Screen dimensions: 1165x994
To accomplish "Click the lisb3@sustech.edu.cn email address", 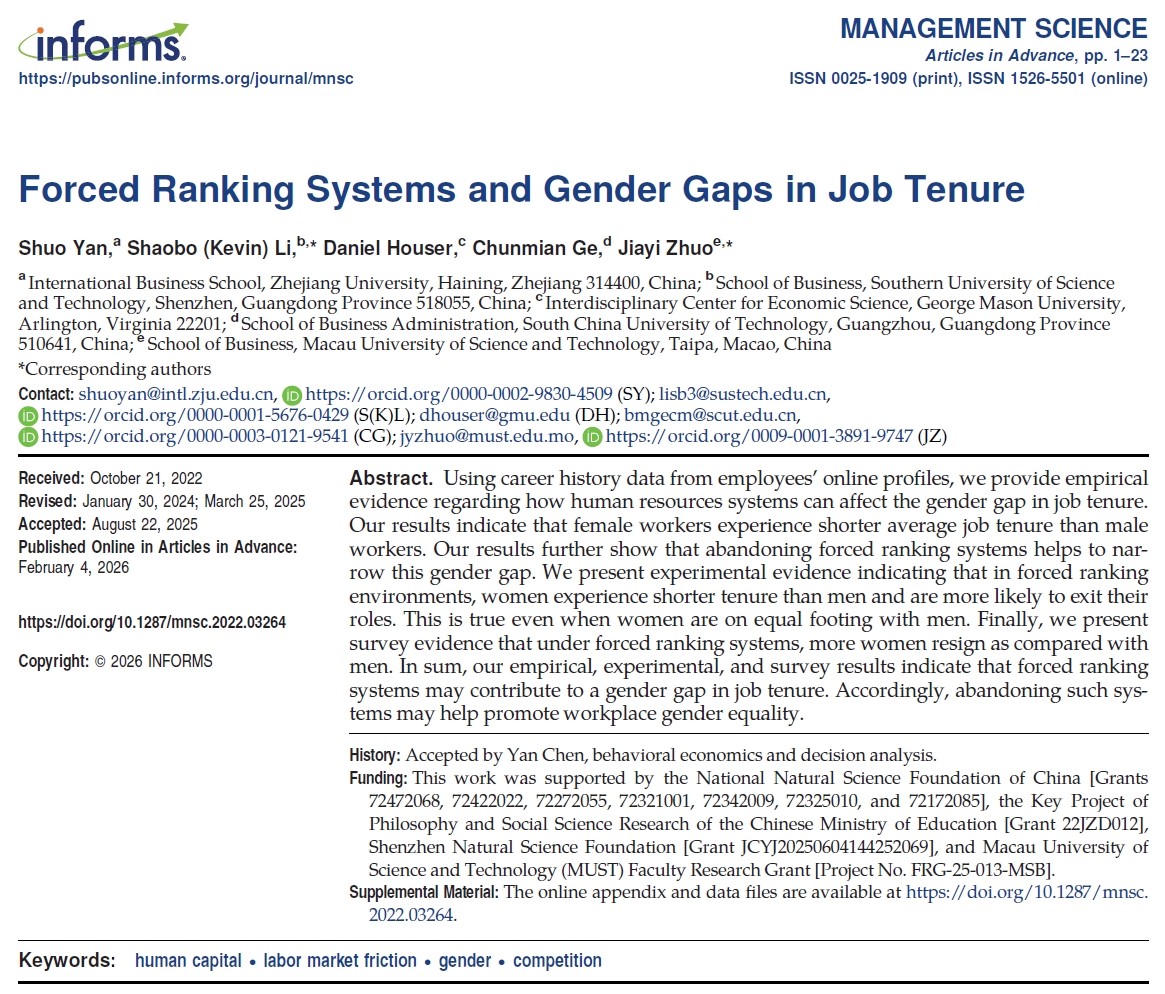I will click(742, 394).
